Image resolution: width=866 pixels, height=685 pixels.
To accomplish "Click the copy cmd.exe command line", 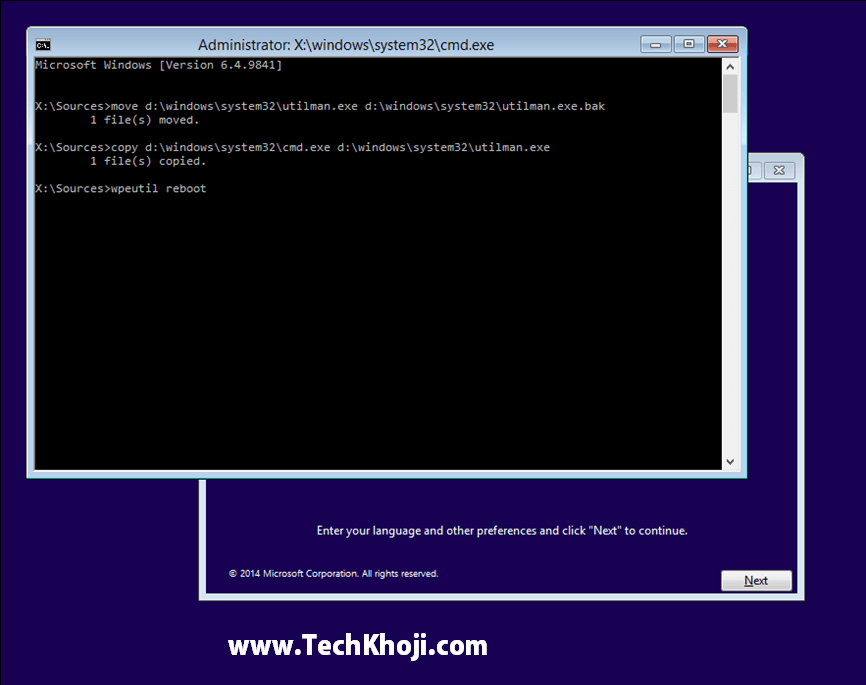I will pyautogui.click(x=292, y=147).
